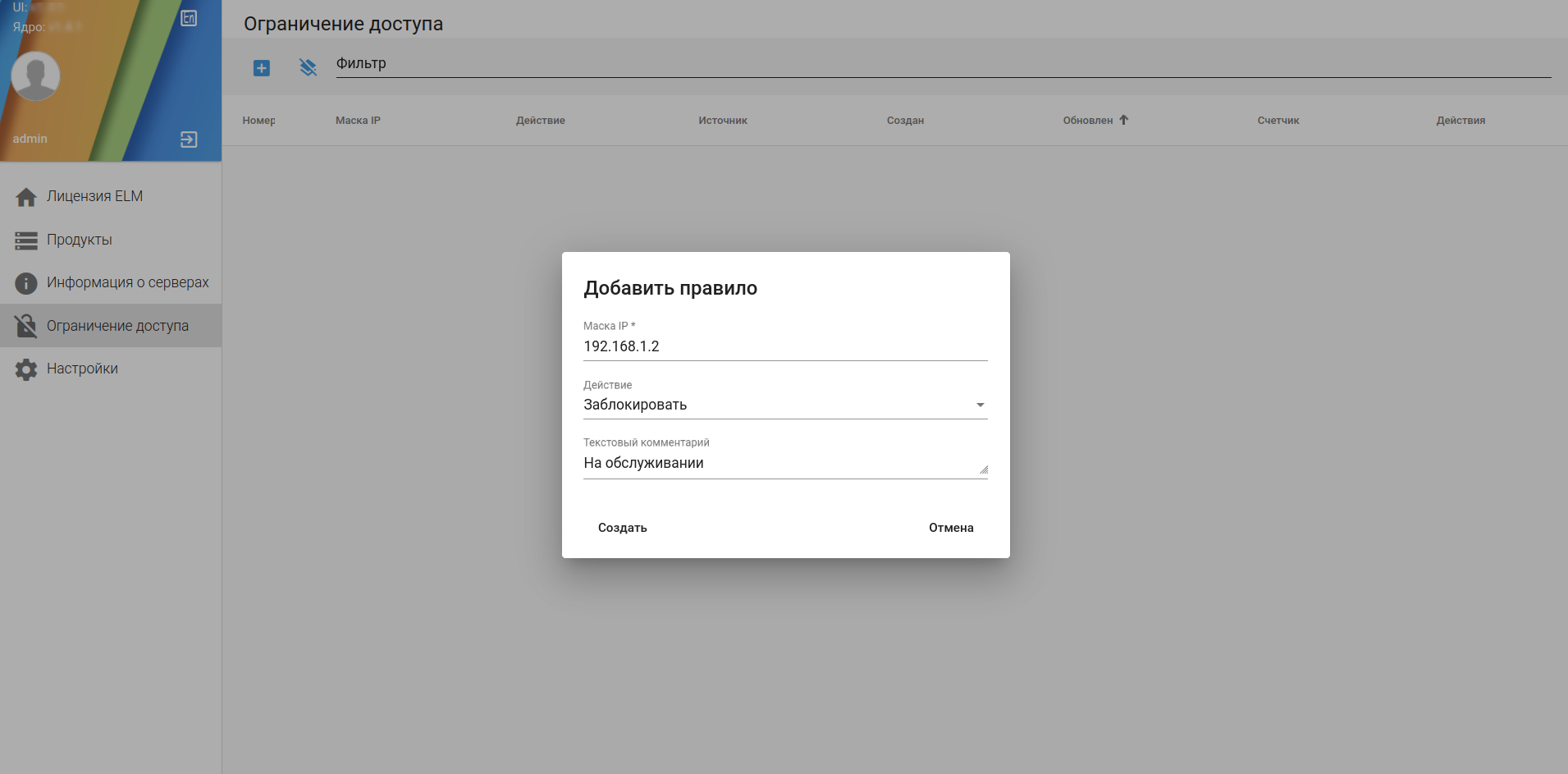Viewport: 1568px width, 774px height.
Task: Open the Действие dropdown arrow
Action: click(x=980, y=405)
